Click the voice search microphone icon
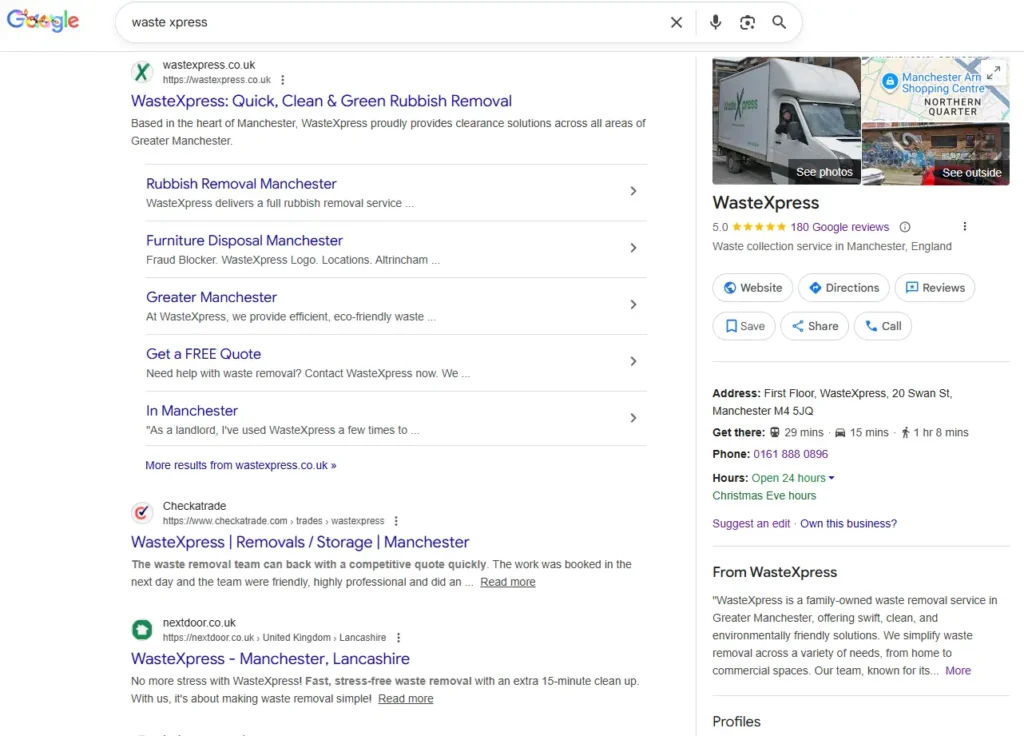 click(715, 21)
